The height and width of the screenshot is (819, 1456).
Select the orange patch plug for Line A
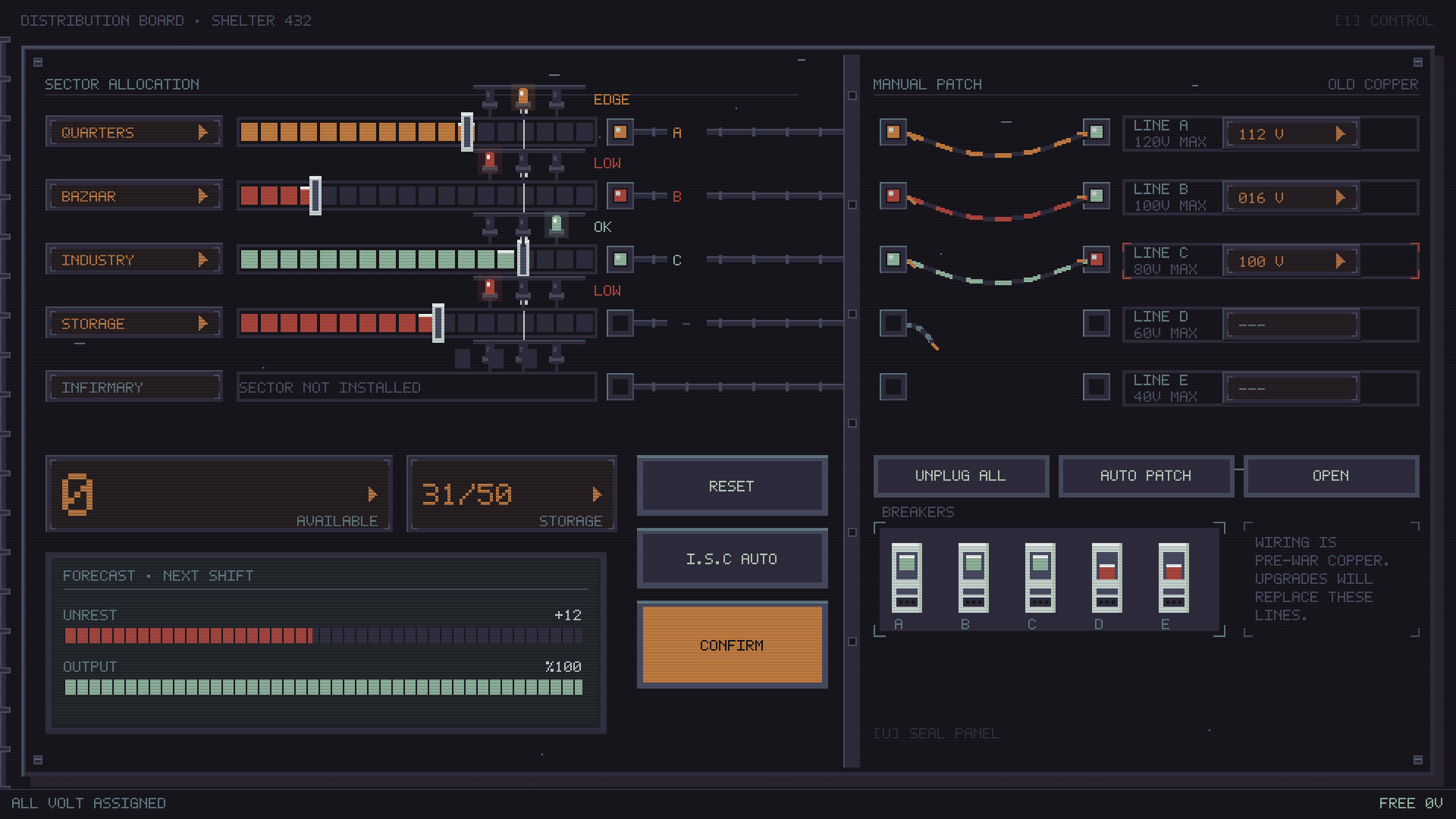coord(893,133)
